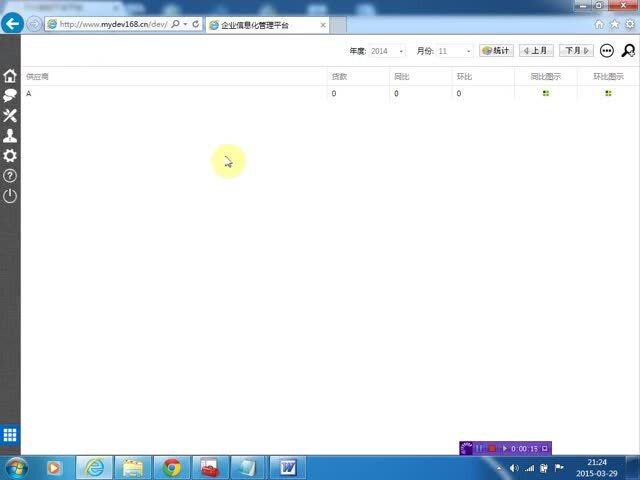The image size is (640, 480).
Task: Expand the 月份 month dropdown
Action: tap(469, 51)
